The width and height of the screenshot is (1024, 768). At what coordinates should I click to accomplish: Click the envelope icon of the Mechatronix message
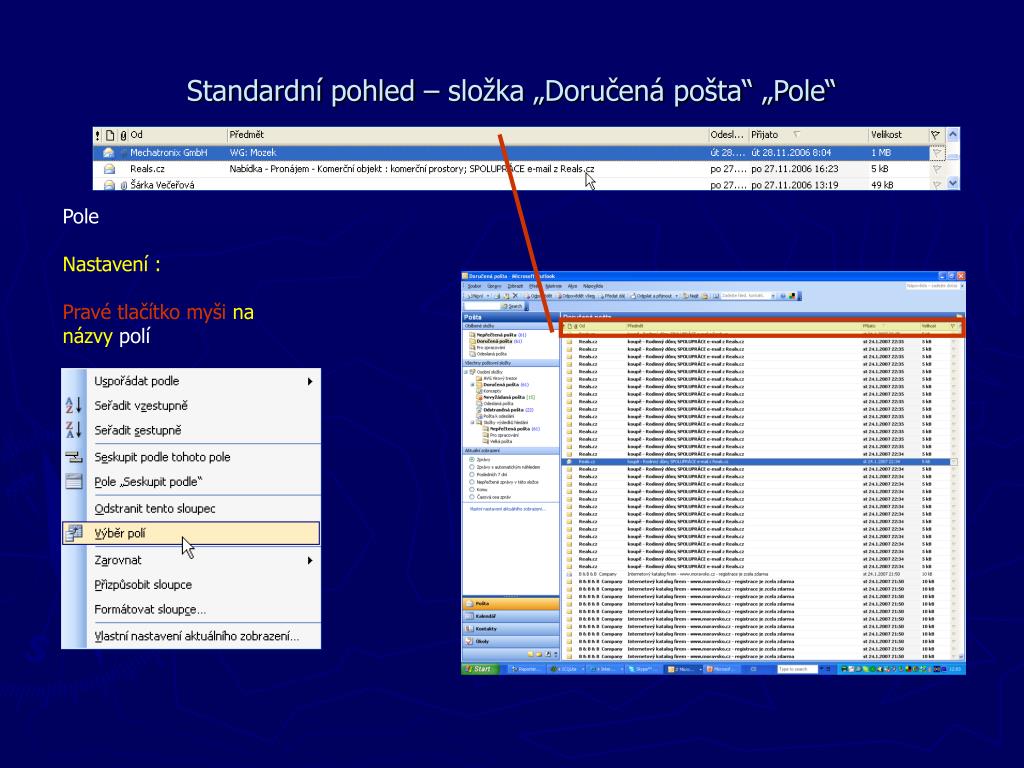tap(108, 153)
